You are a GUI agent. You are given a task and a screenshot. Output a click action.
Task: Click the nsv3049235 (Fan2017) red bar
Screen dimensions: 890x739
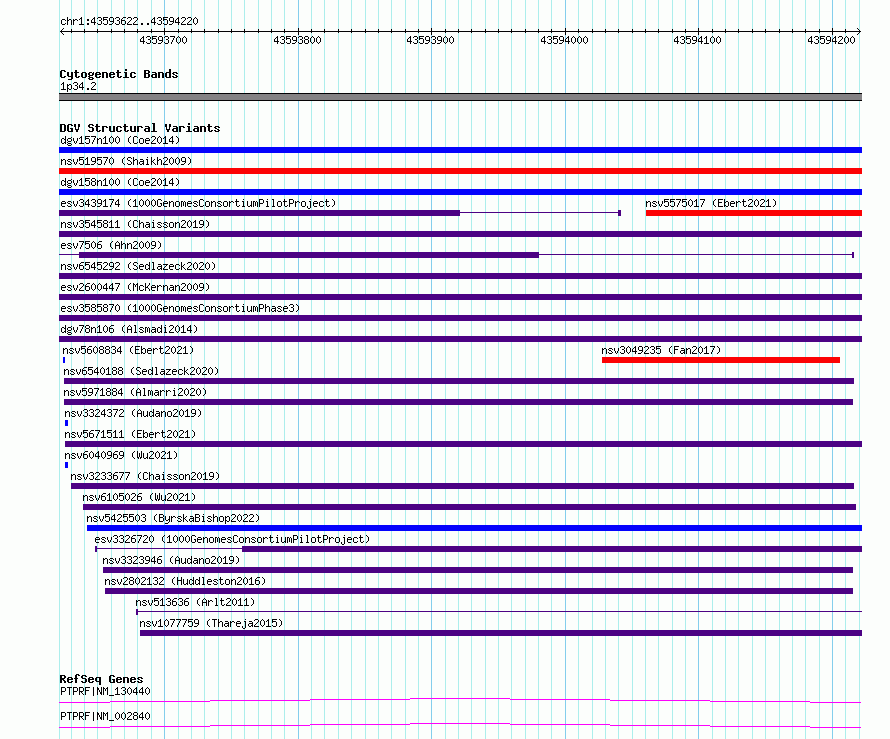(721, 360)
